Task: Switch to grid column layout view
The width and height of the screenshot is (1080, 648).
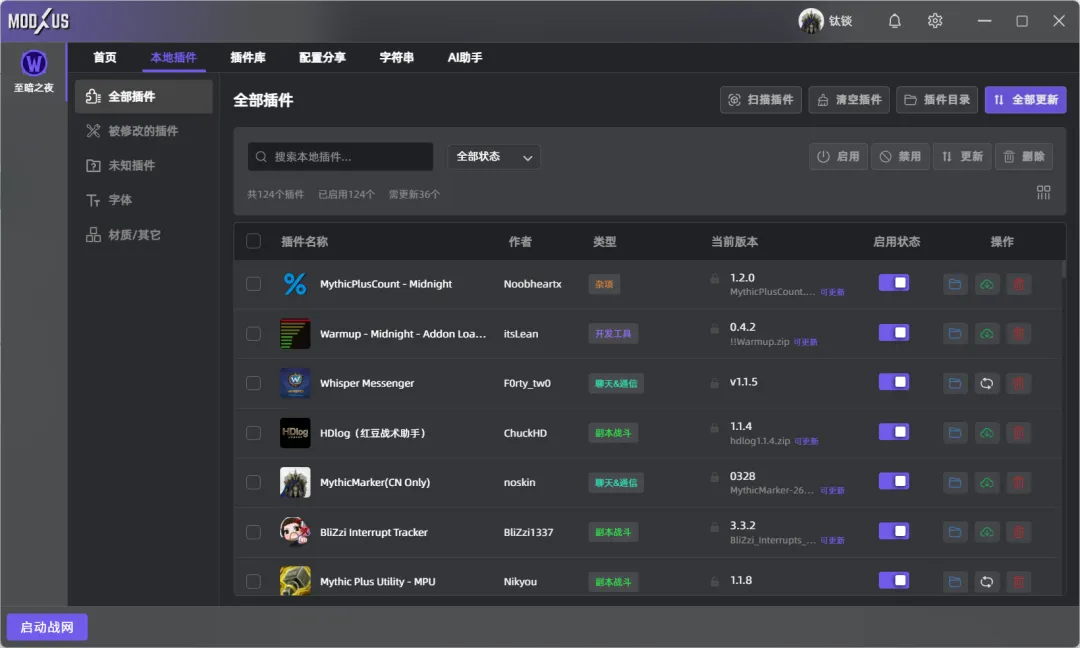Action: click(x=1043, y=193)
